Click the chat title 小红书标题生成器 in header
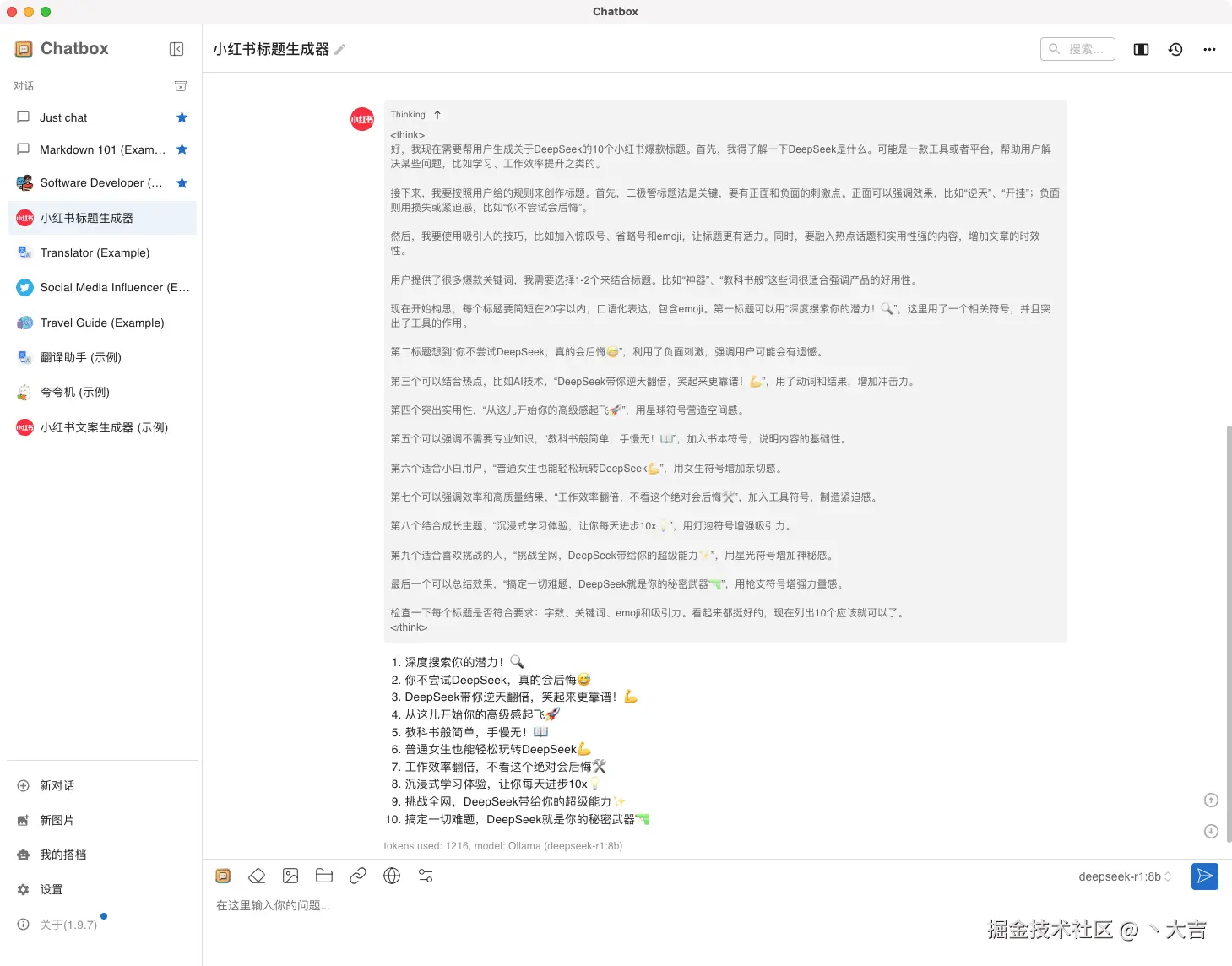 click(271, 49)
